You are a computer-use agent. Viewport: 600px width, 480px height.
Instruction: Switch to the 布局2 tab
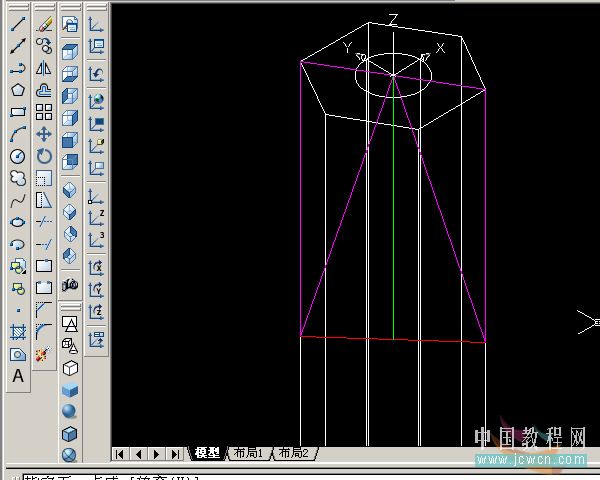[293, 453]
